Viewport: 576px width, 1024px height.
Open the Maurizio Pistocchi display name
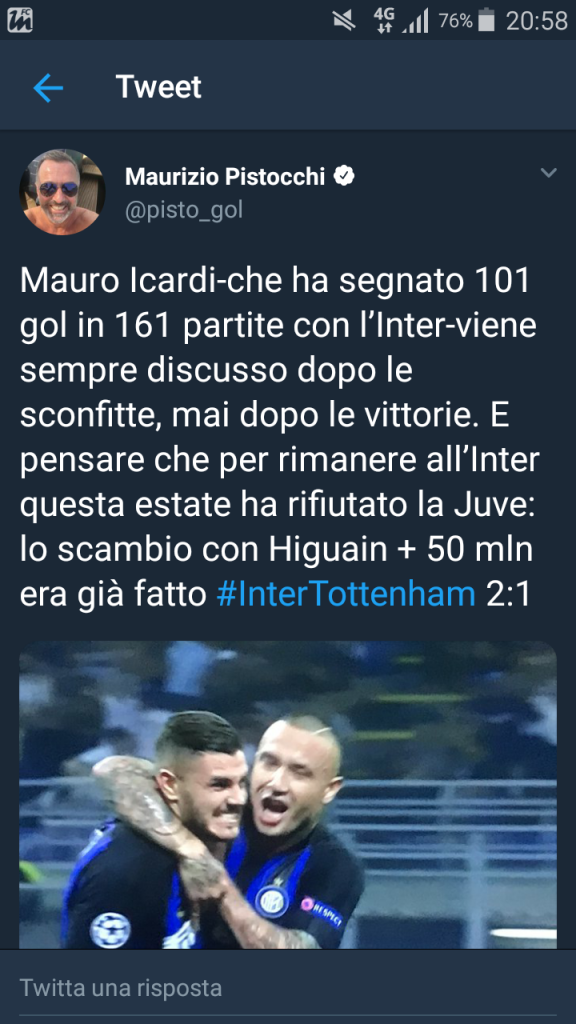[x=225, y=176]
